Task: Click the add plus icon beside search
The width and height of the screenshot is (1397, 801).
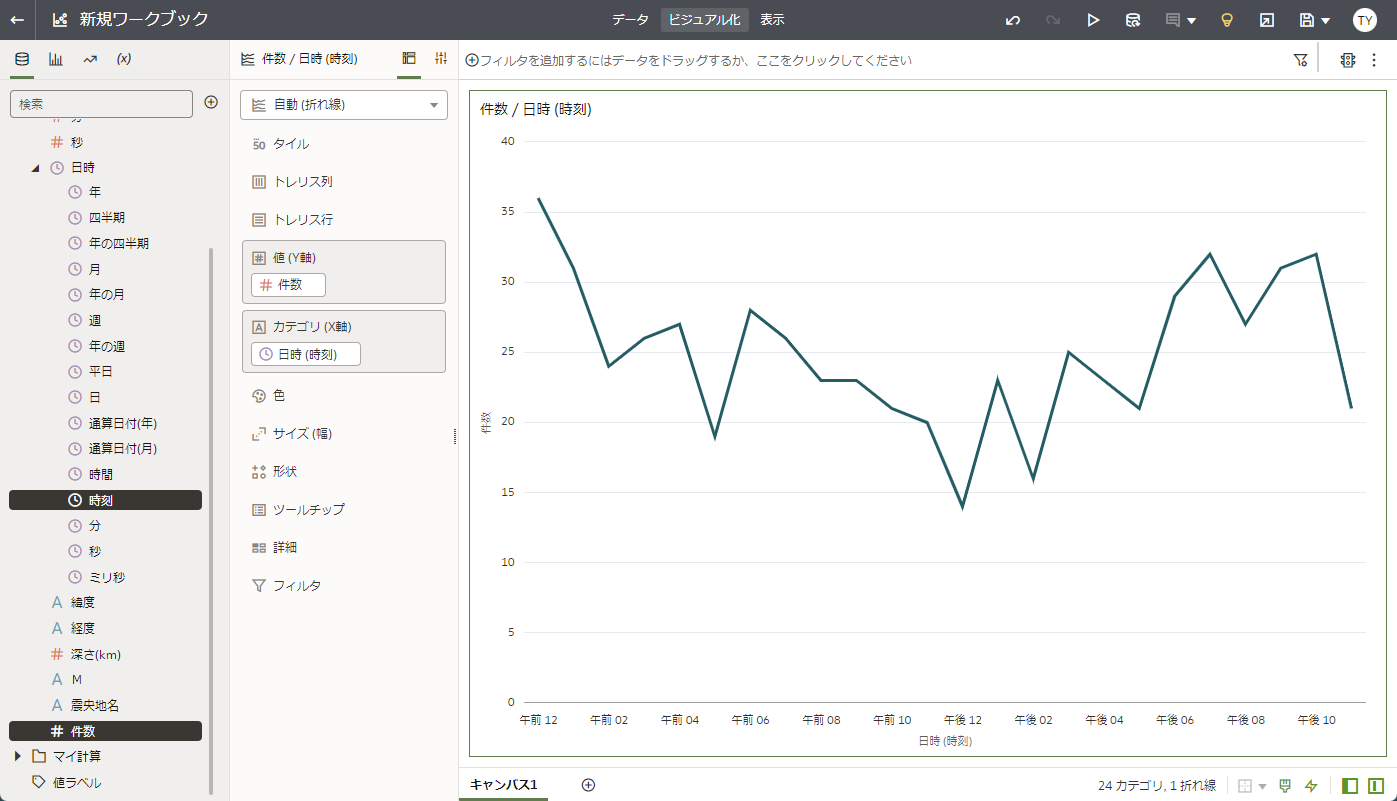Action: point(211,102)
